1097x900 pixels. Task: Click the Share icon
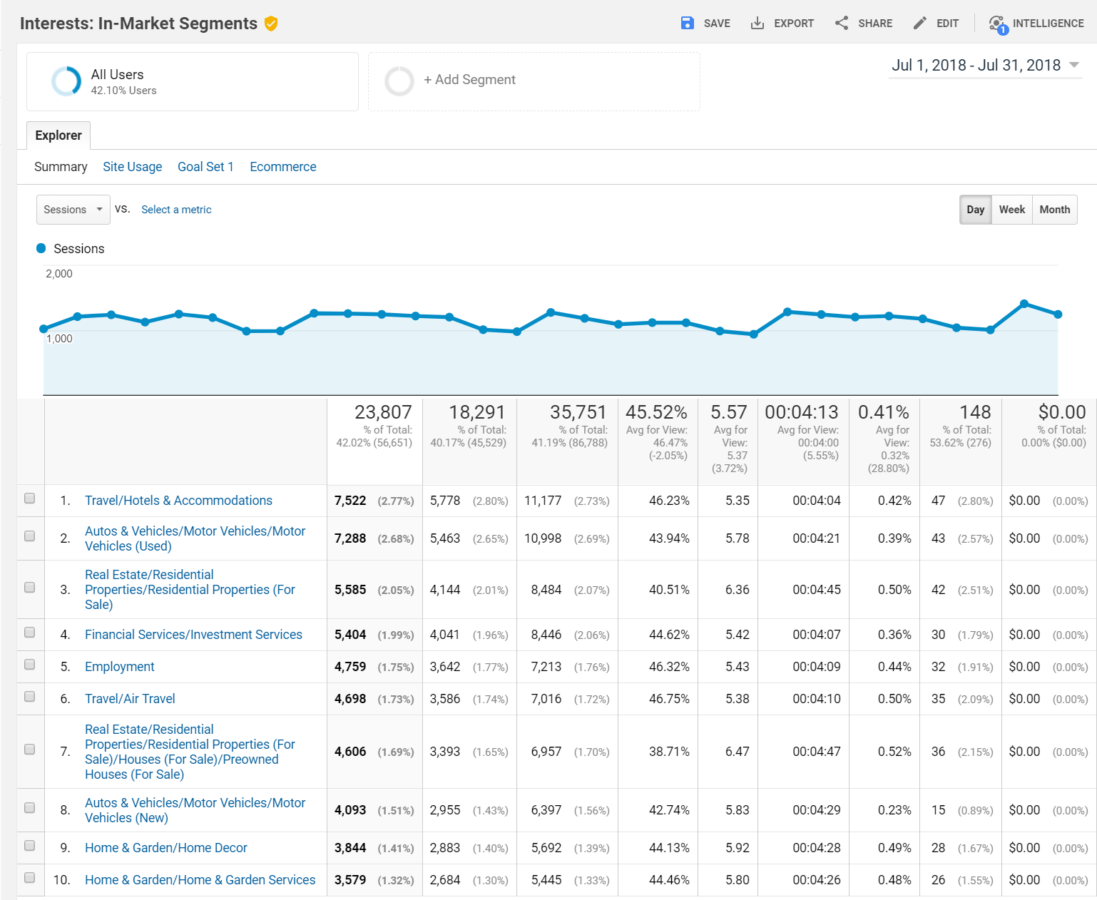click(841, 23)
